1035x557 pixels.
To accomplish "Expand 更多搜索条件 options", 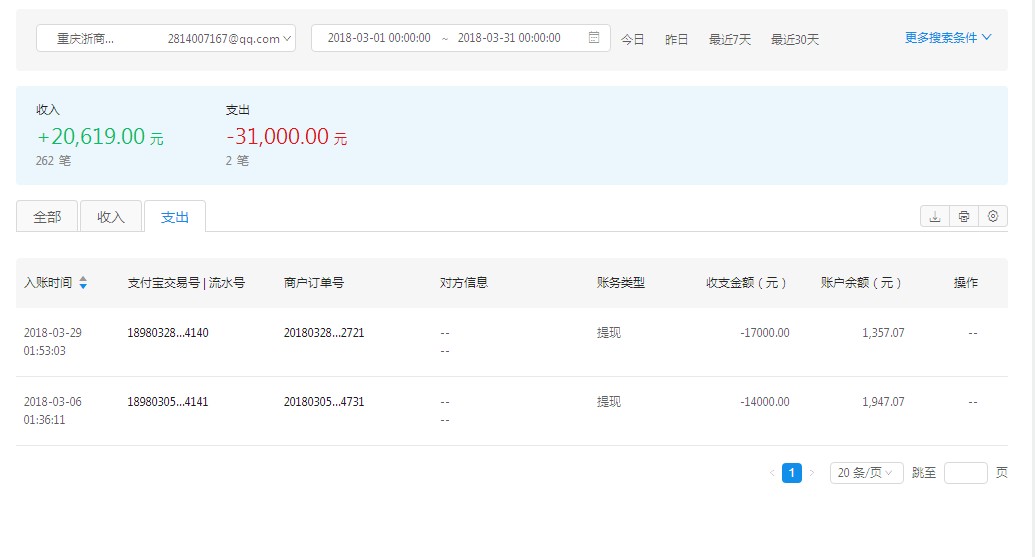I will click(x=948, y=38).
